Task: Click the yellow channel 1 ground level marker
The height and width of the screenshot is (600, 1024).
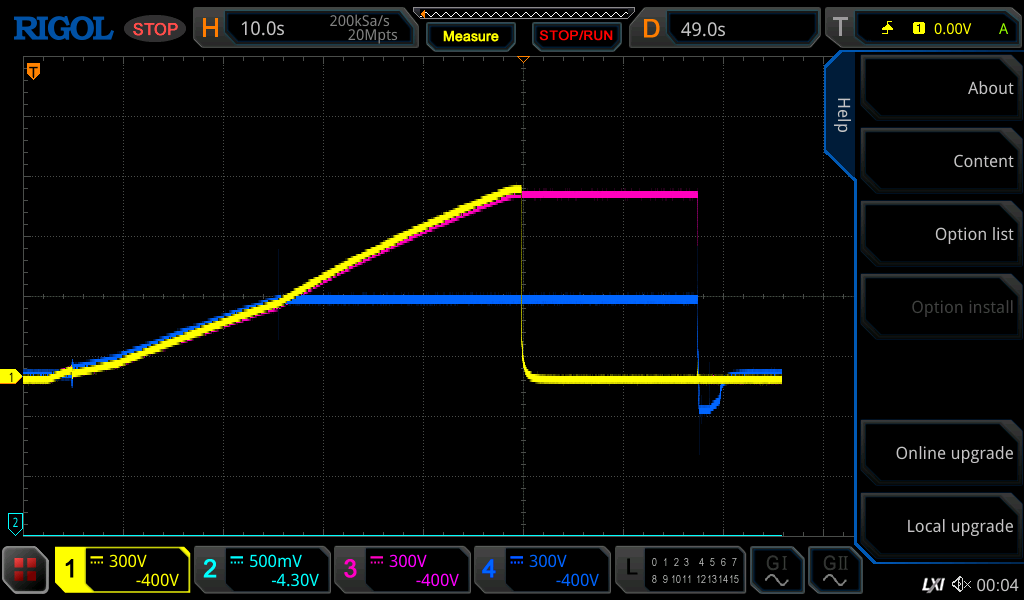Action: (x=12, y=377)
